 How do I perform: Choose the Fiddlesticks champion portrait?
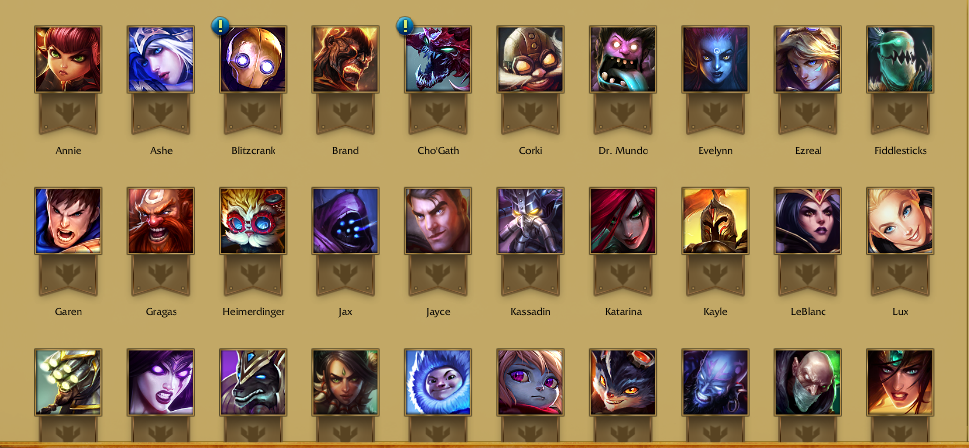click(x=900, y=59)
